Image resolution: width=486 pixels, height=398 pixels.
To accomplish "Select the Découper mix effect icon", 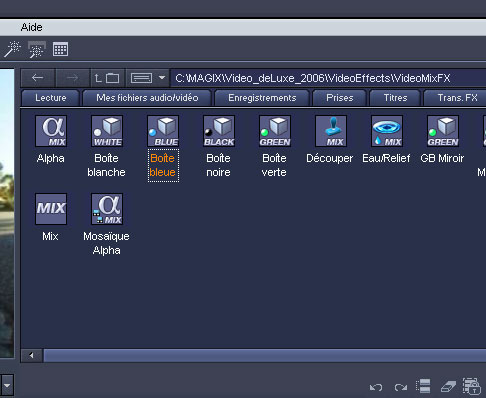I will coord(331,131).
